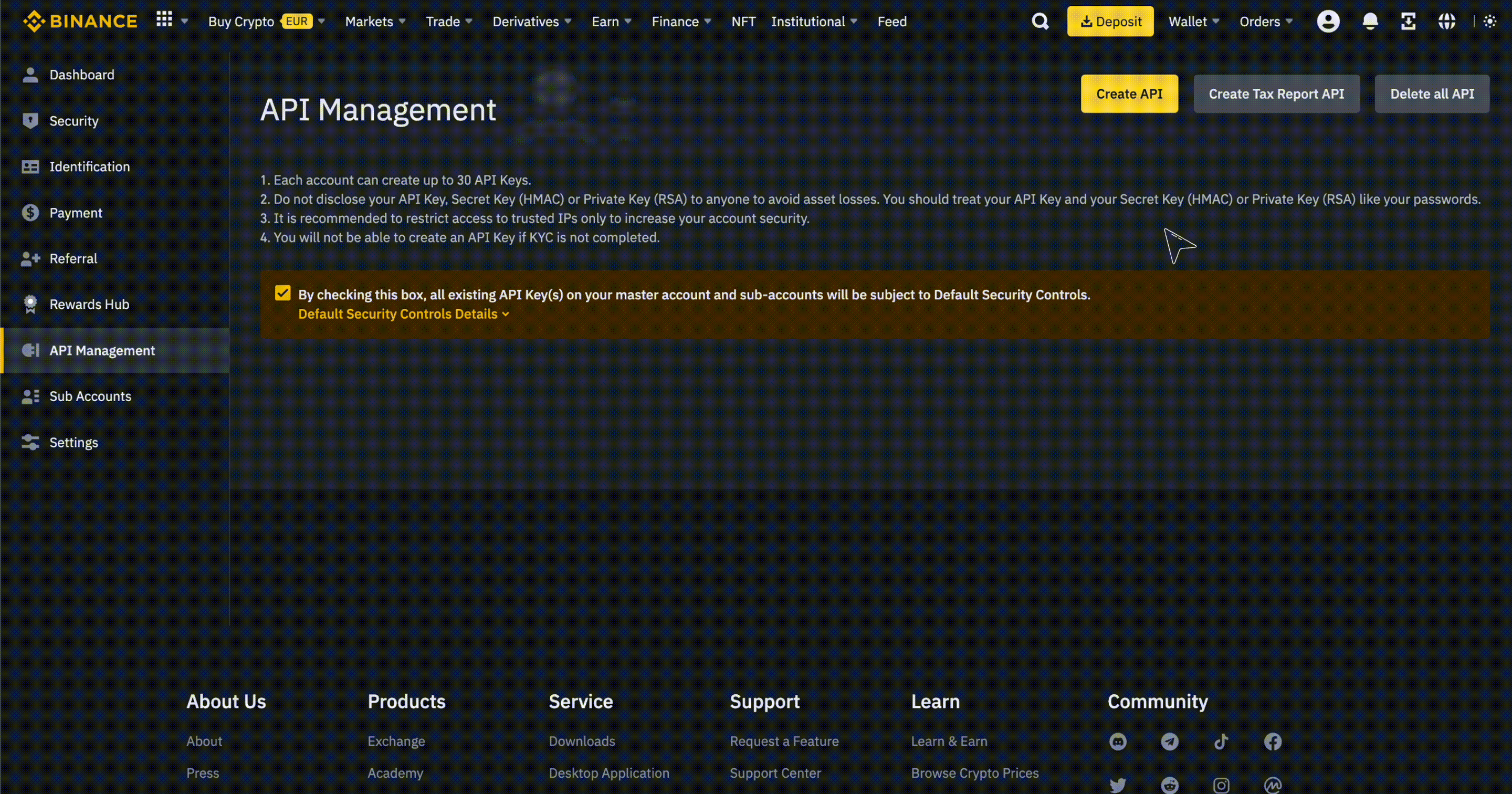The width and height of the screenshot is (1512, 794).
Task: Click the Dashboard sidebar icon
Action: pyautogui.click(x=30, y=75)
